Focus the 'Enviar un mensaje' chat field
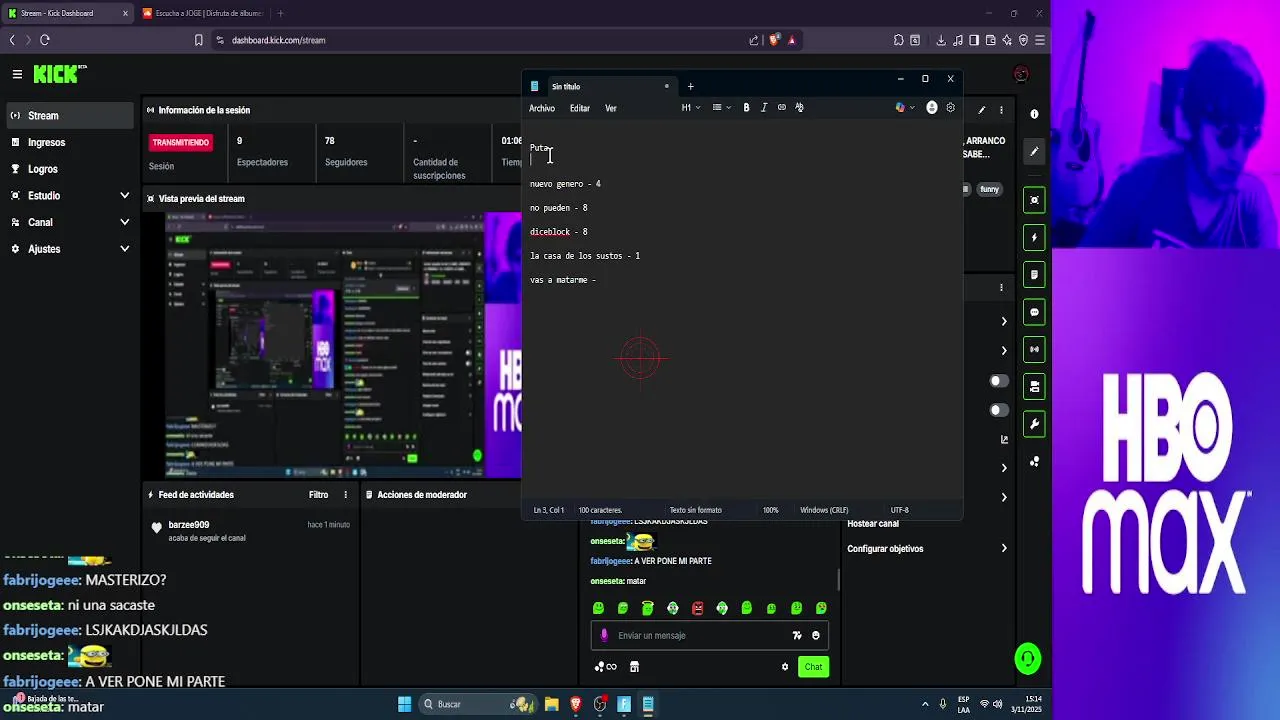Image resolution: width=1280 pixels, height=720 pixels. [709, 635]
